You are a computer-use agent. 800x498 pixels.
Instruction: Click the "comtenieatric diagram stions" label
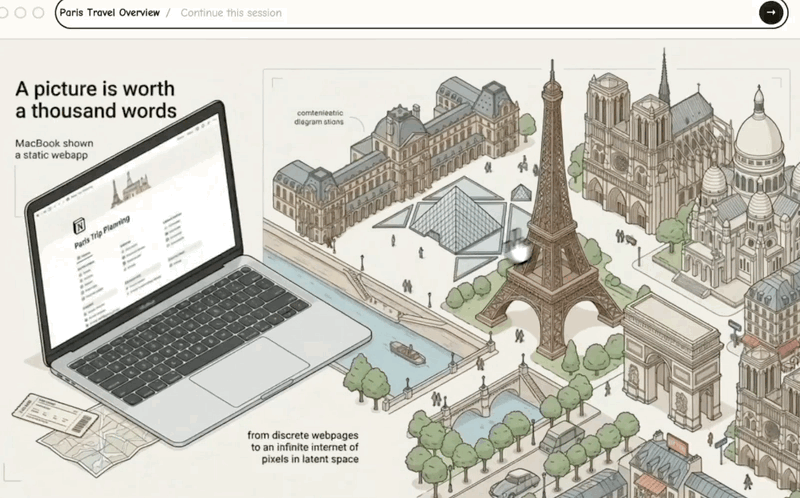coord(319,117)
